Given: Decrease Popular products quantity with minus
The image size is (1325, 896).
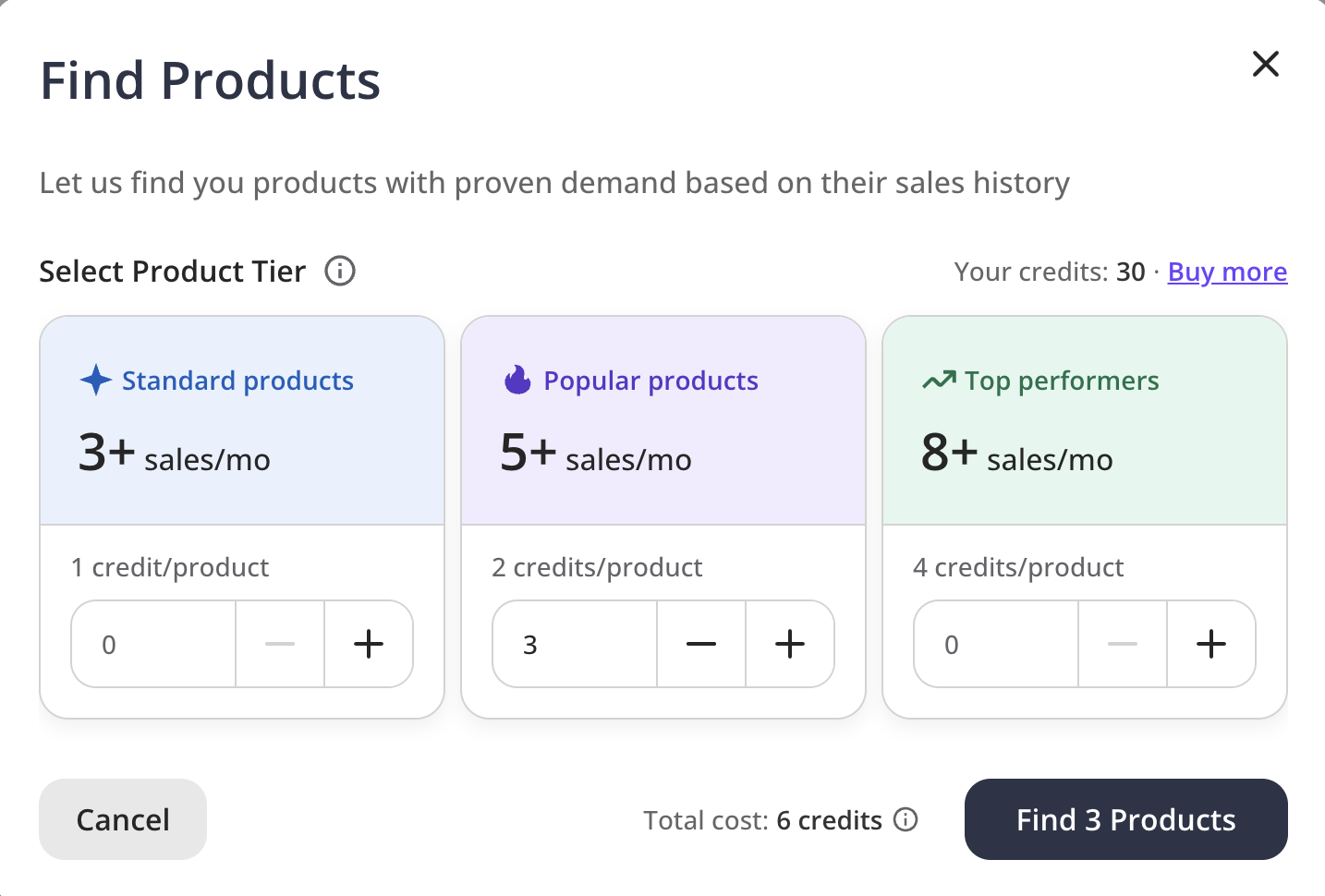Looking at the screenshot, I should [x=701, y=644].
